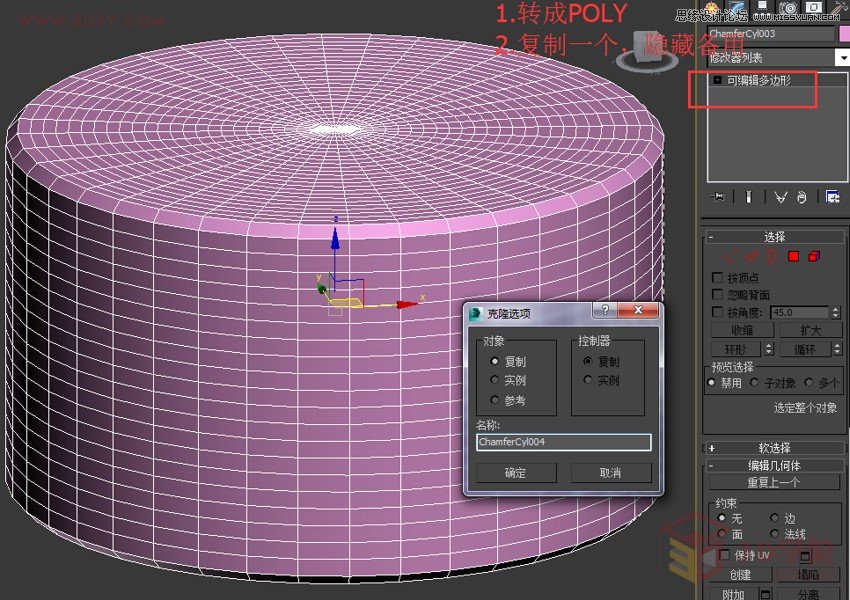Collapse the 编辑几何体 rollout
The image size is (850, 600).
click(773, 466)
